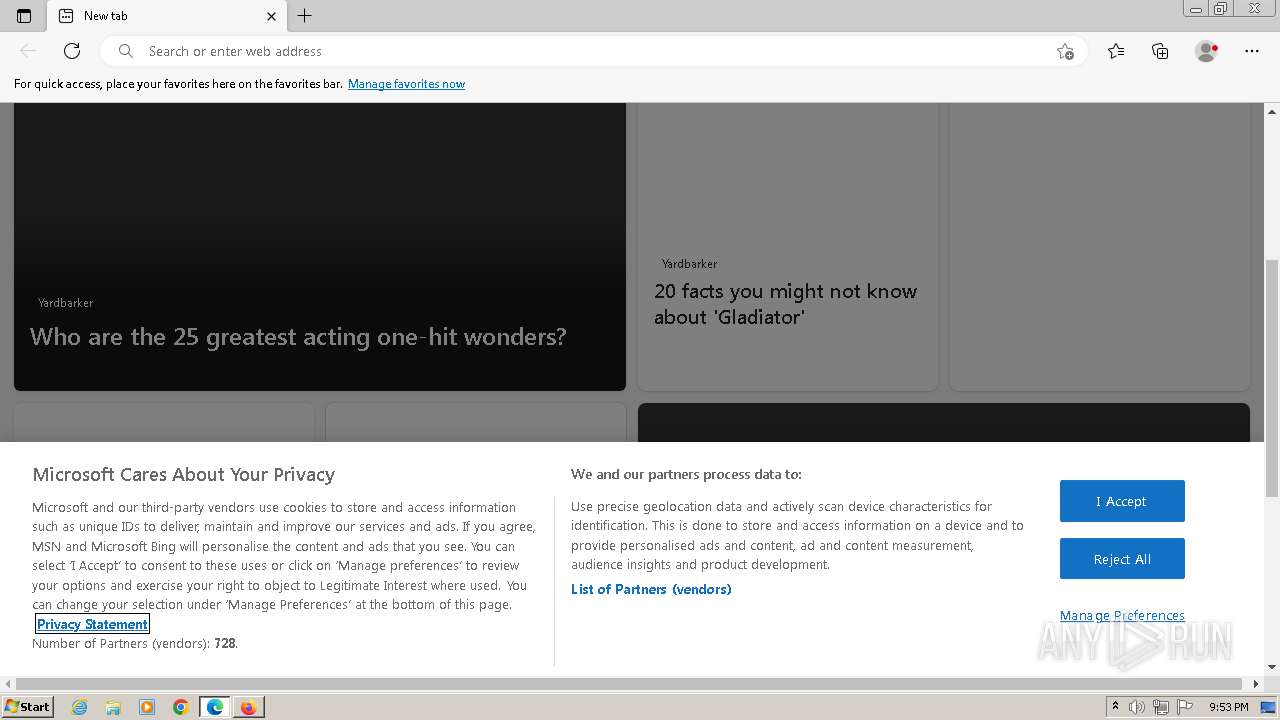This screenshot has width=1280, height=720.
Task: Open the tab actions menu icon
Action: click(x=24, y=16)
